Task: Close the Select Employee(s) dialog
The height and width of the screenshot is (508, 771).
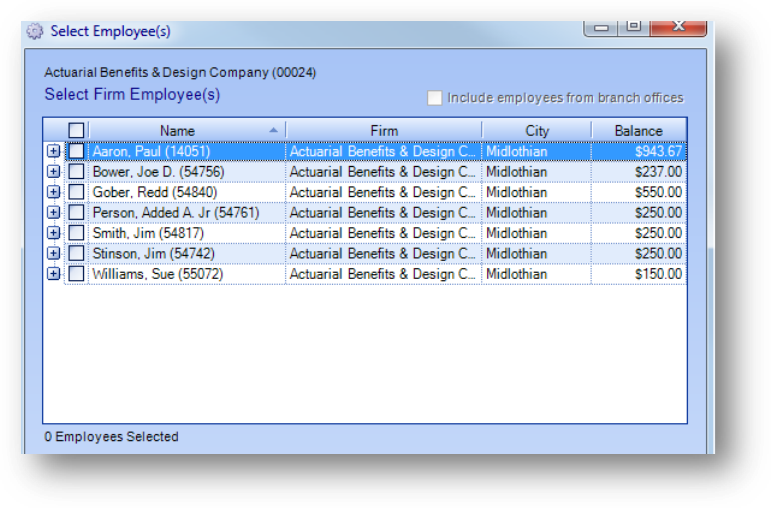Action: coord(679,27)
